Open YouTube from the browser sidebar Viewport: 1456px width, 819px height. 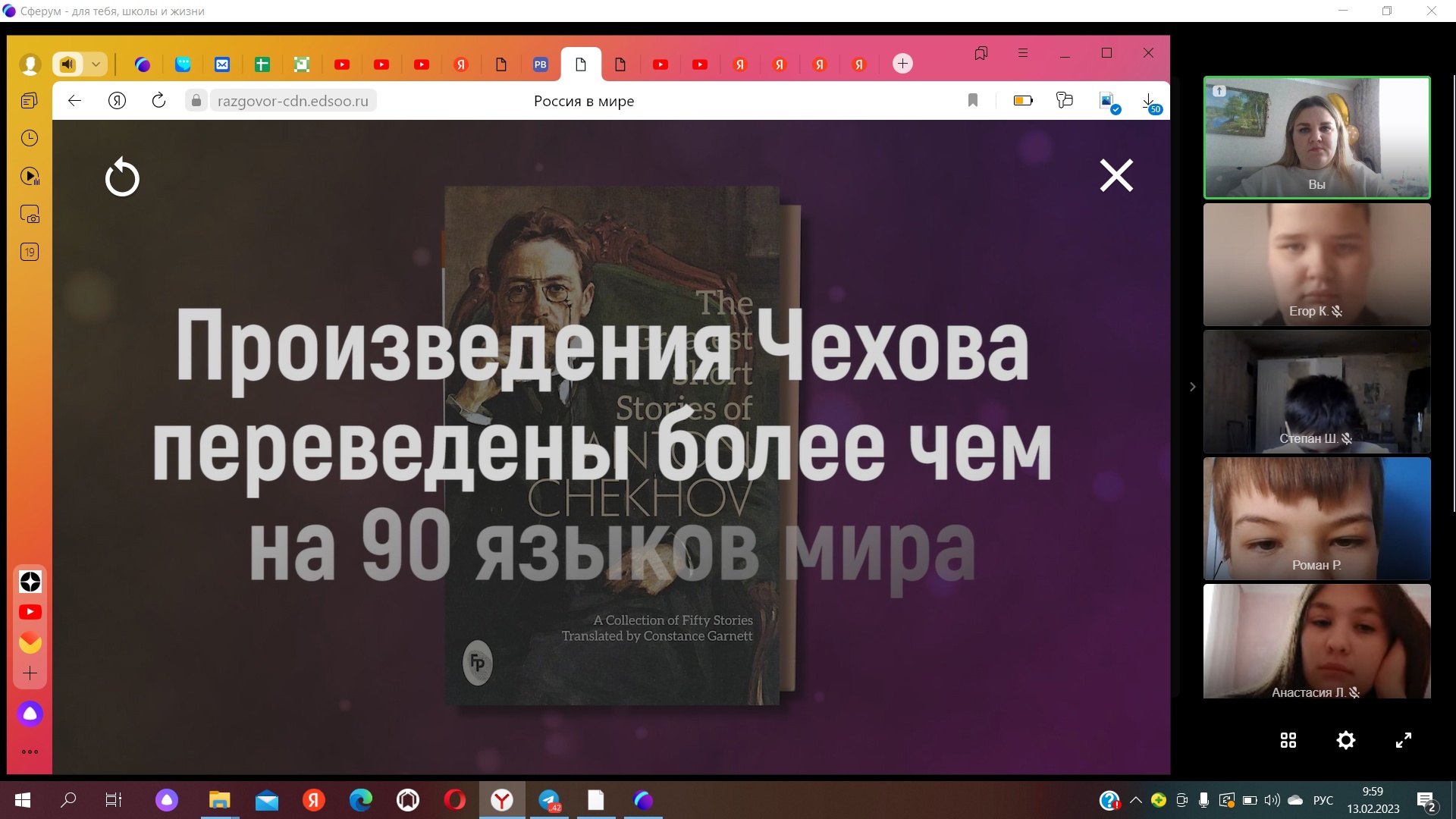(x=30, y=612)
